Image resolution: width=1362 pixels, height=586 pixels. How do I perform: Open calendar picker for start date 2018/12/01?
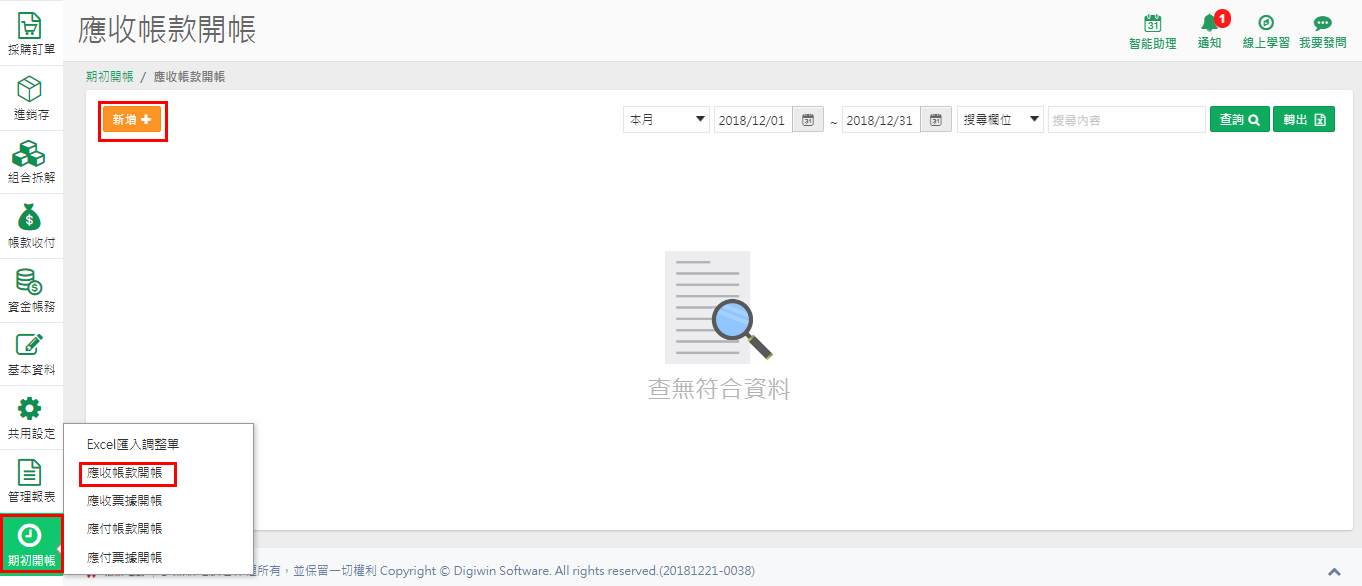point(808,120)
